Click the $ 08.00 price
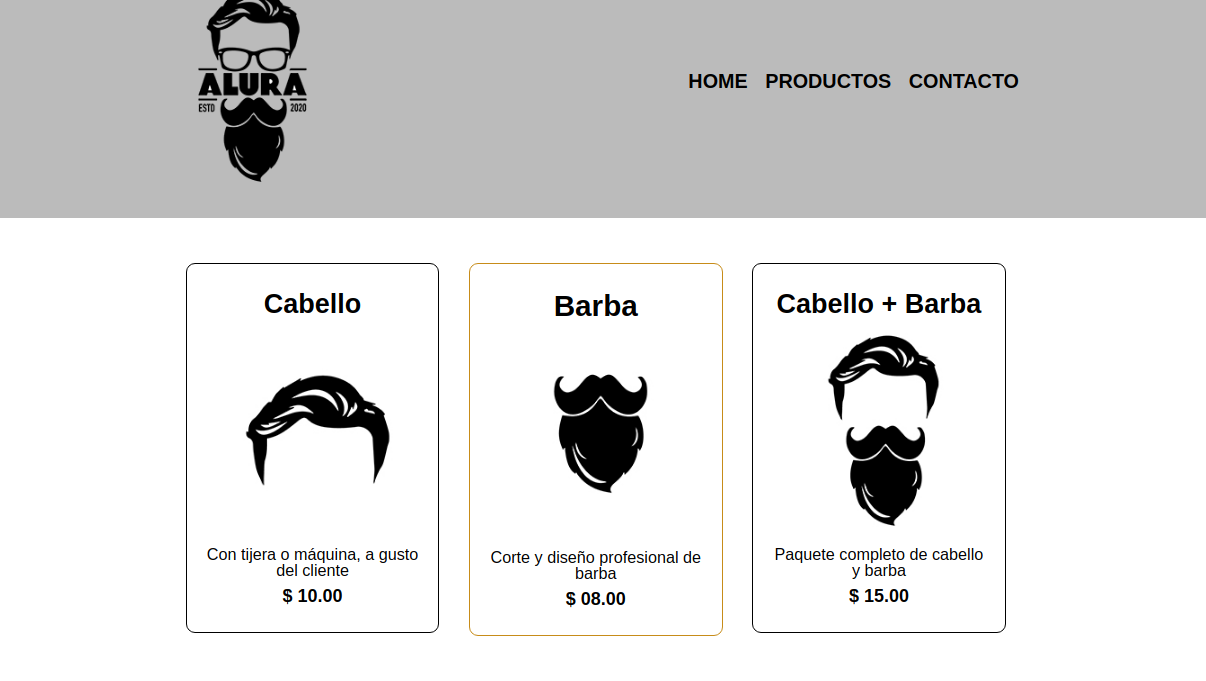This screenshot has height=681, width=1206. click(x=596, y=599)
